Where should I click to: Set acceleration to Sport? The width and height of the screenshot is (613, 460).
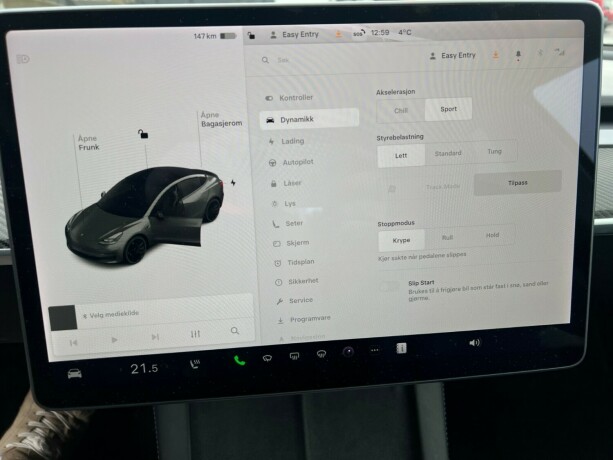pyautogui.click(x=448, y=109)
